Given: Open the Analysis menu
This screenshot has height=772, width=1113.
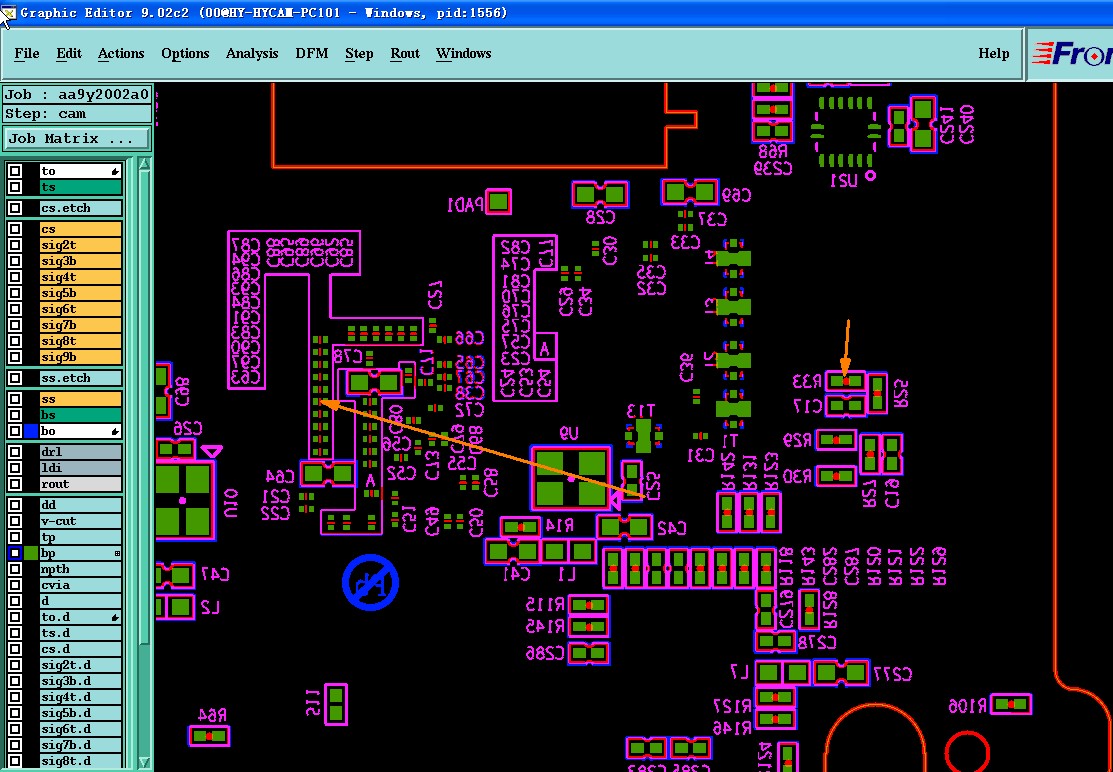Looking at the screenshot, I should 252,54.
